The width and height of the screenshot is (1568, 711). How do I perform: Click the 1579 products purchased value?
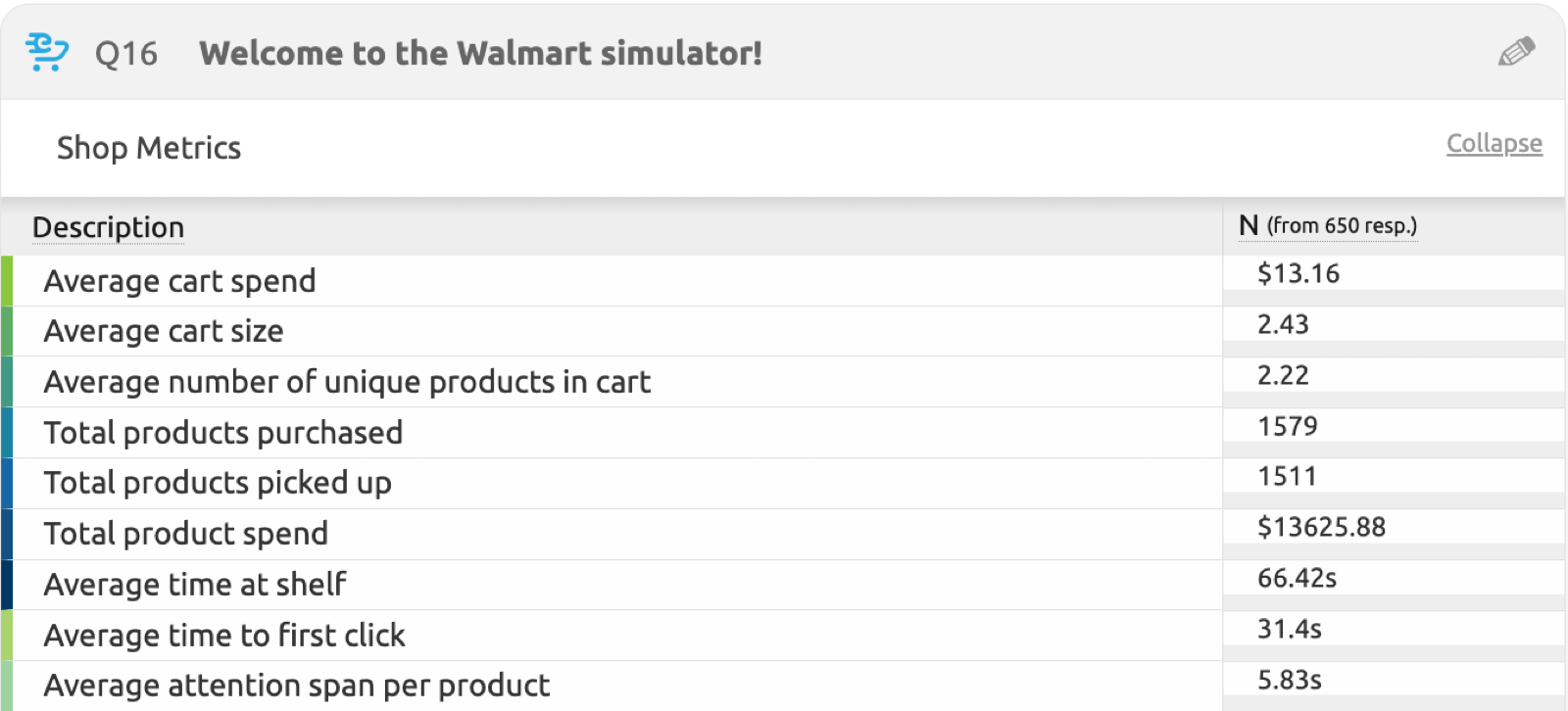pyautogui.click(x=1287, y=426)
